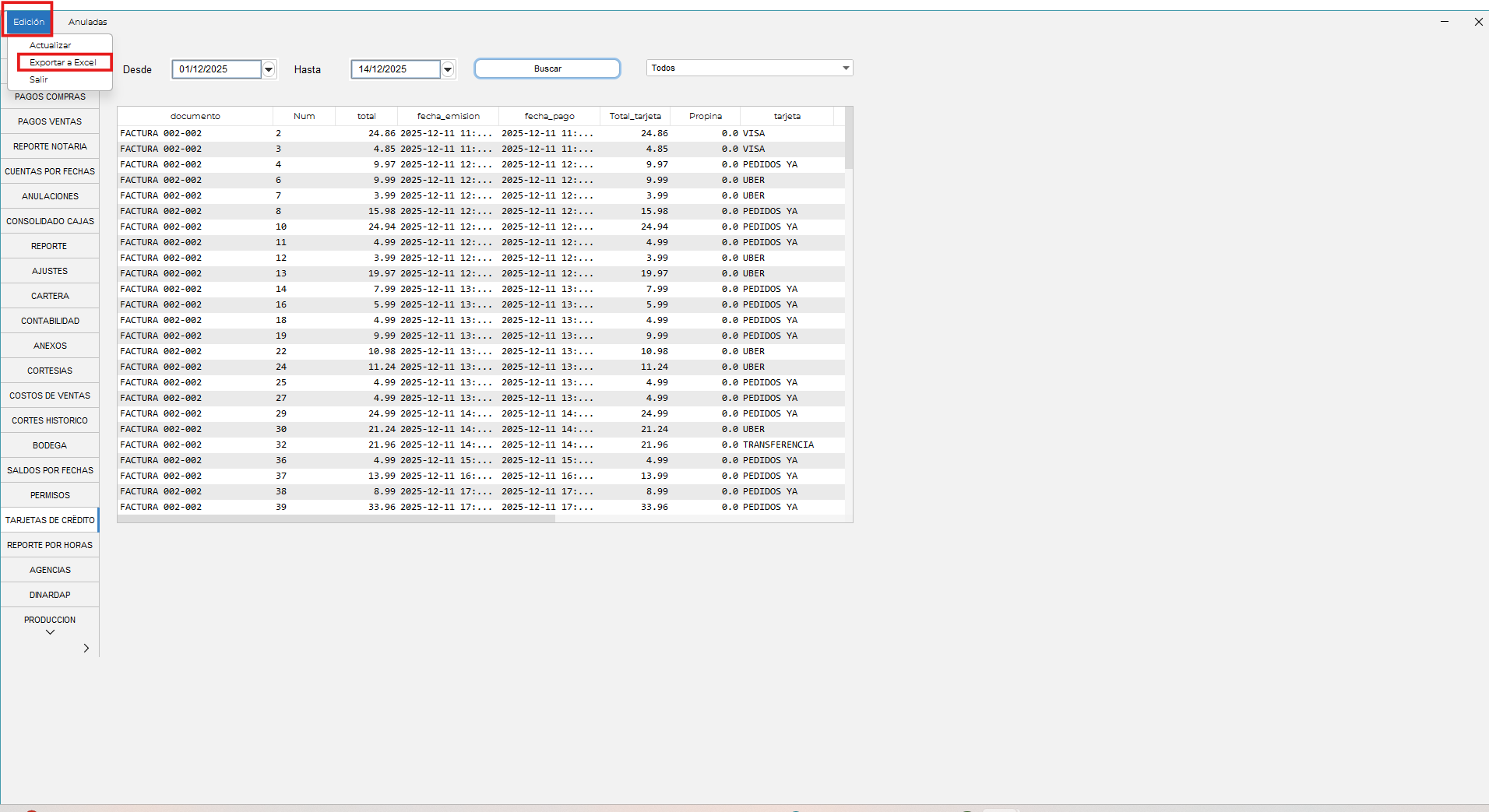The width and height of the screenshot is (1489, 812).
Task: Select Actualizar in the Edición menu
Action: click(x=50, y=45)
